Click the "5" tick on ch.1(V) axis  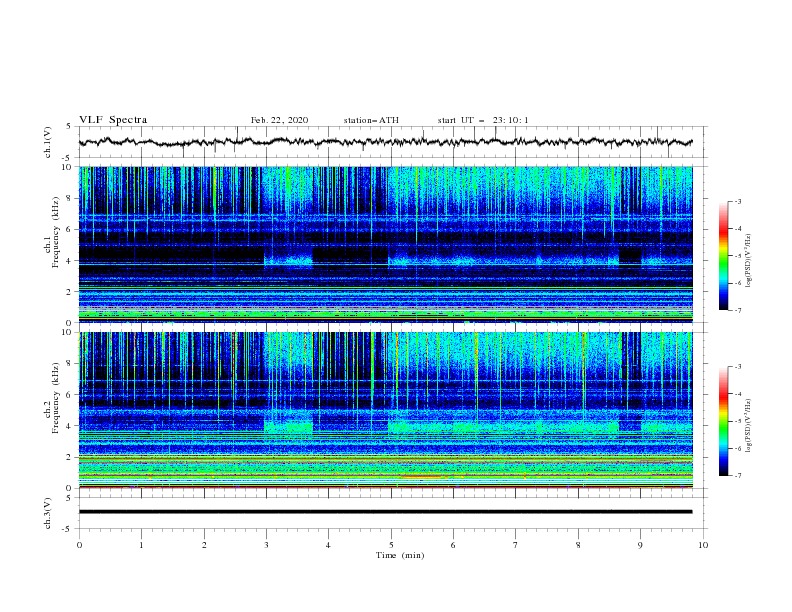[x=69, y=127]
